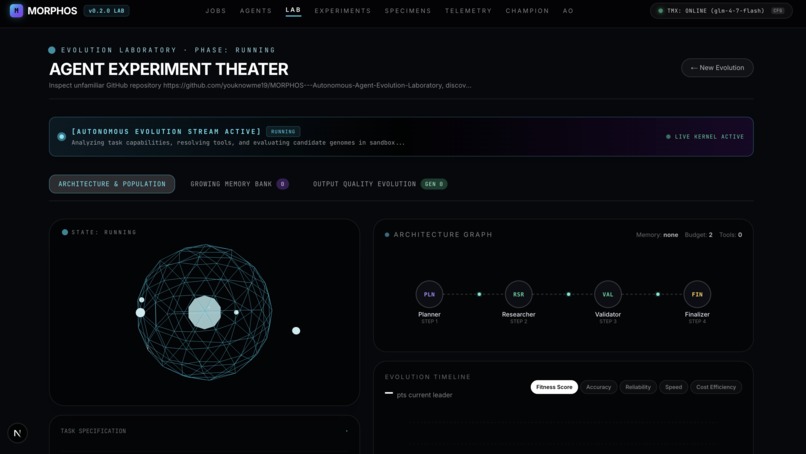
Task: Select the Speed metric filter
Action: click(673, 387)
